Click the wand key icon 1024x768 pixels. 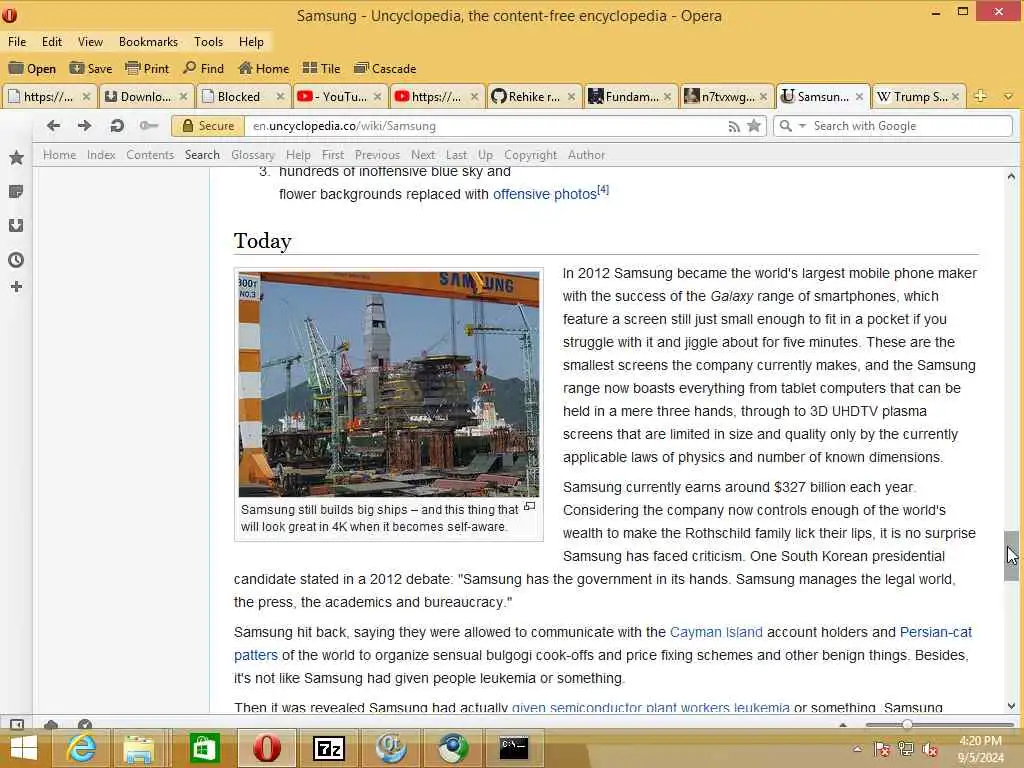click(149, 125)
